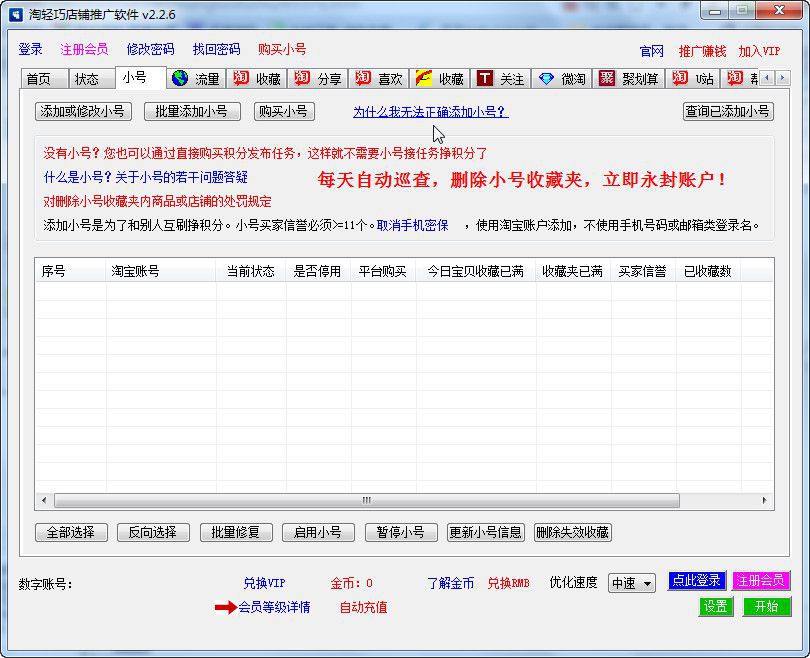
Task: Click the lightning 收藏 favorites icon
Action: 423,77
